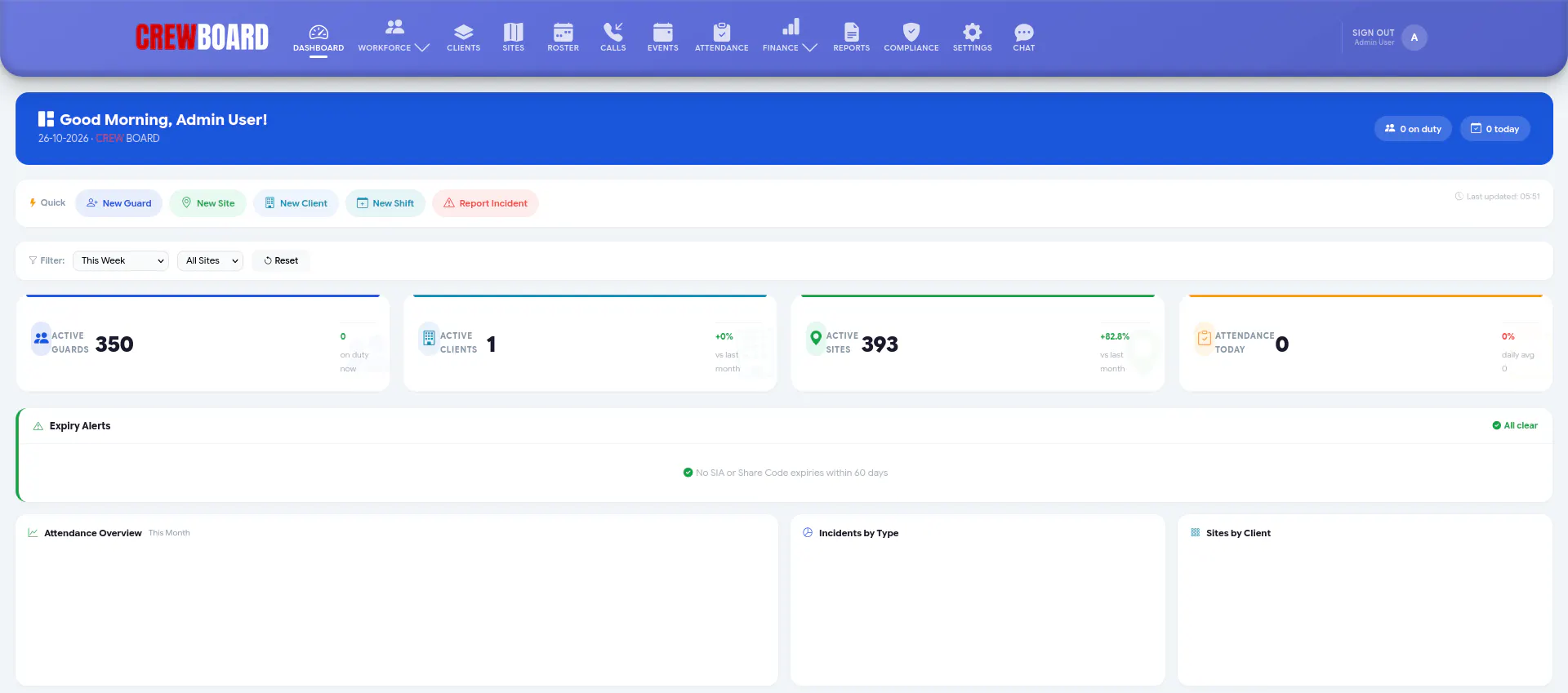Click the Sign Out link
This screenshot has width=1568, height=693.
tap(1373, 33)
